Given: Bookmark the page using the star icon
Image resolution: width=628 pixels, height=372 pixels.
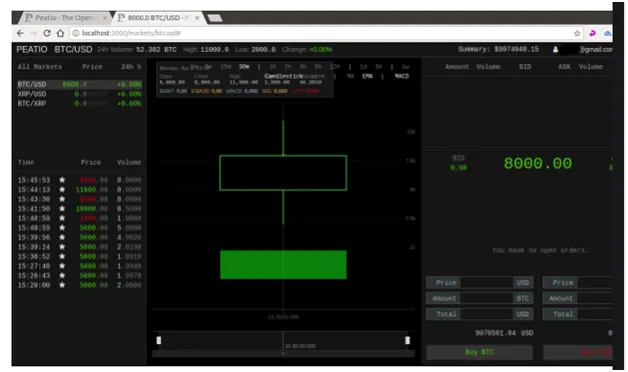Looking at the screenshot, I should click(577, 33).
